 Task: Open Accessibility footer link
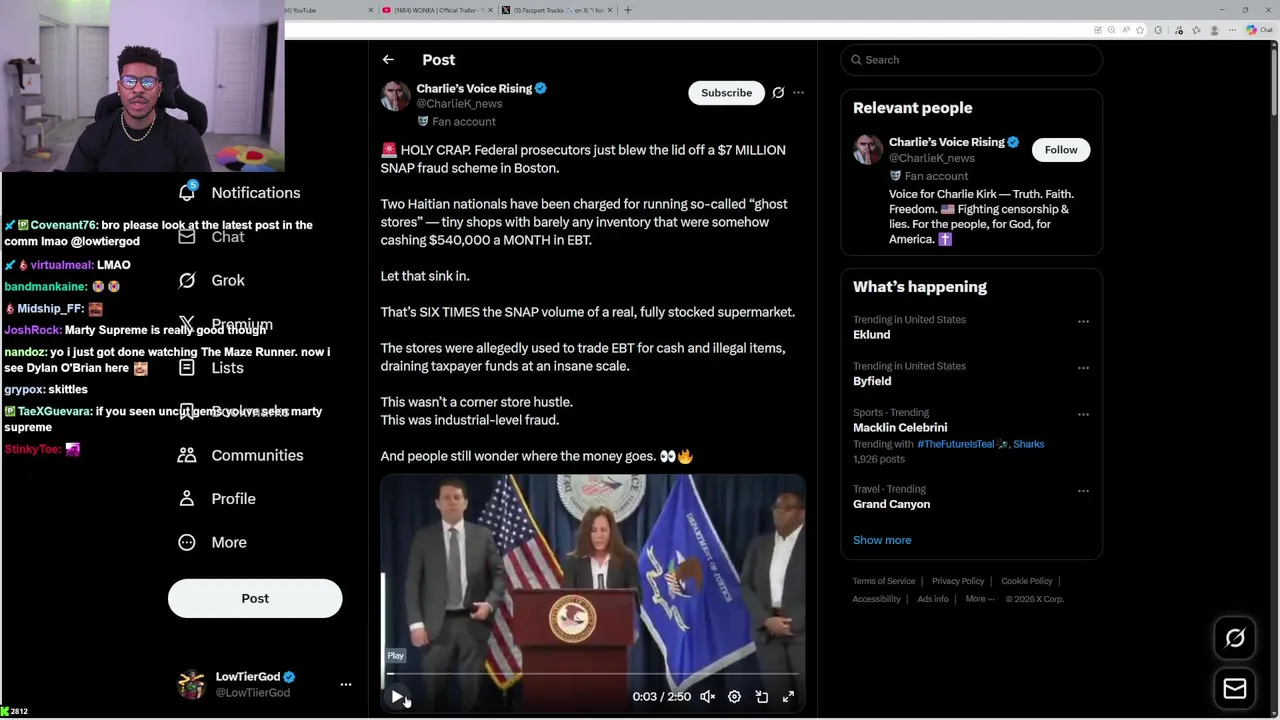click(877, 599)
